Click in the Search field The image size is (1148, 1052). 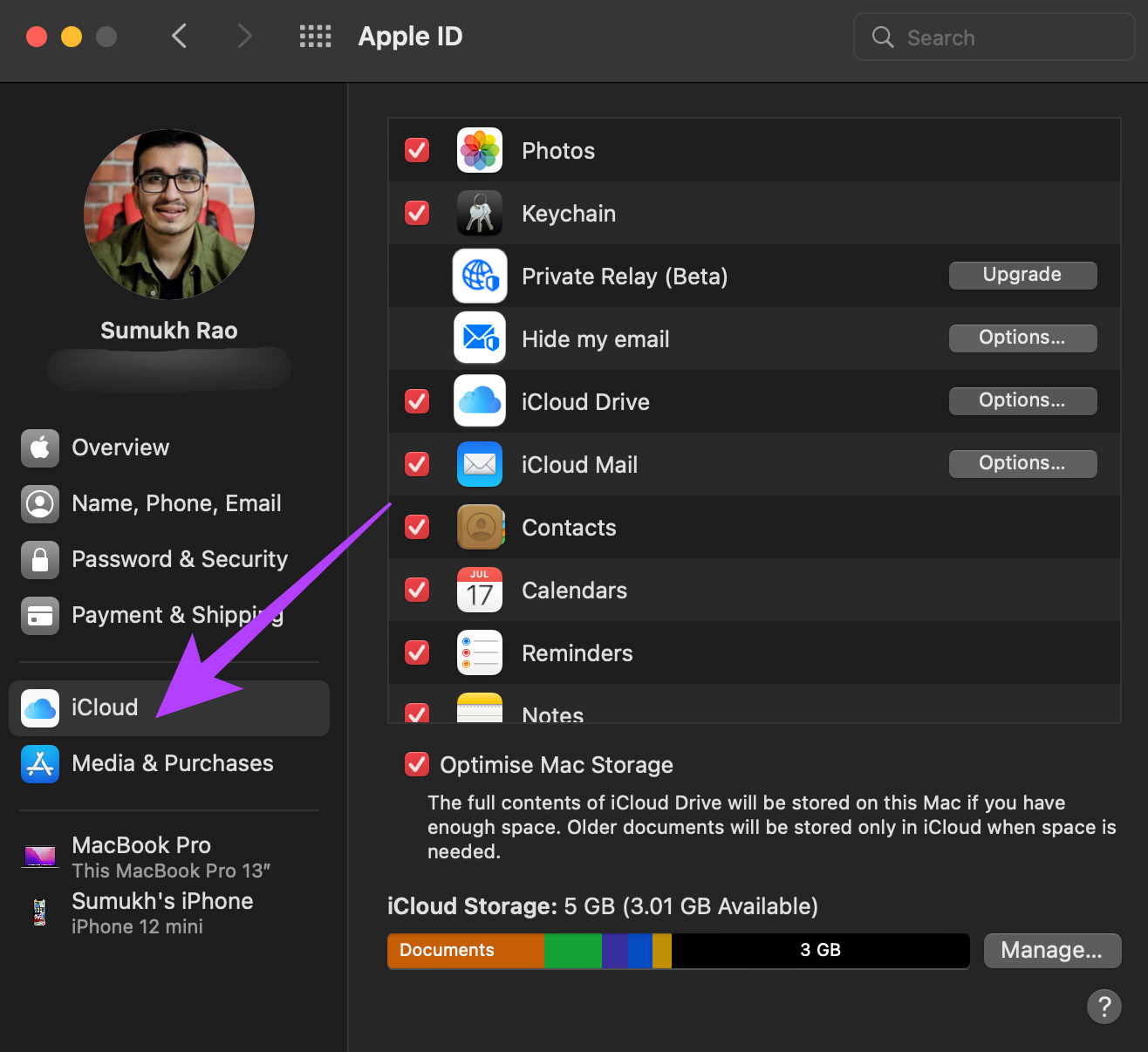point(994,37)
